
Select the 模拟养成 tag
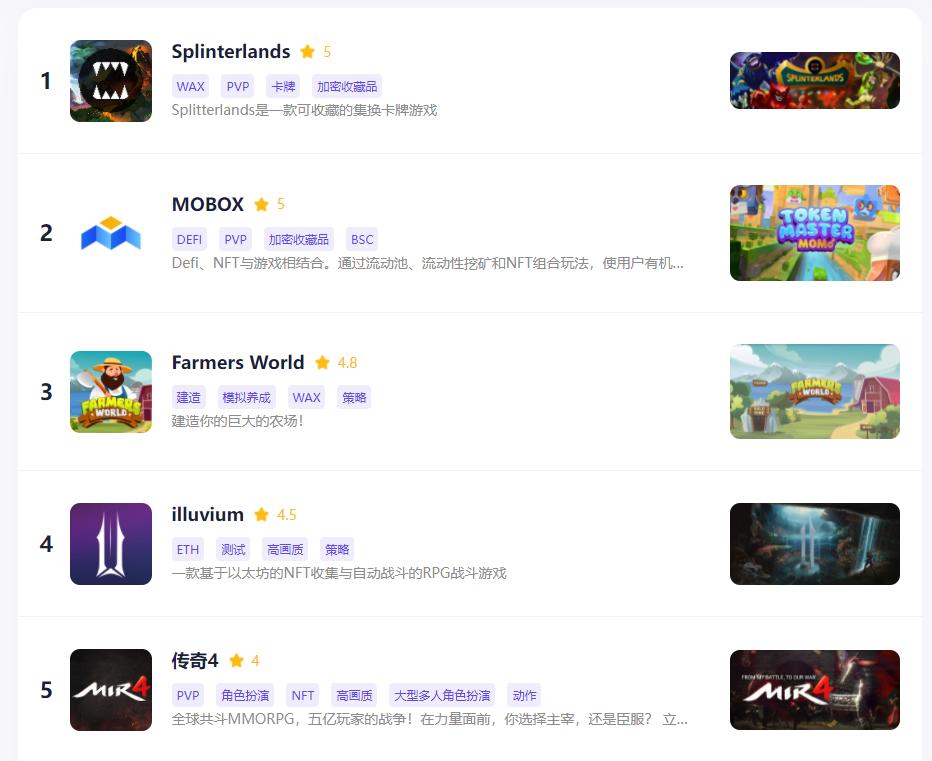tap(246, 398)
